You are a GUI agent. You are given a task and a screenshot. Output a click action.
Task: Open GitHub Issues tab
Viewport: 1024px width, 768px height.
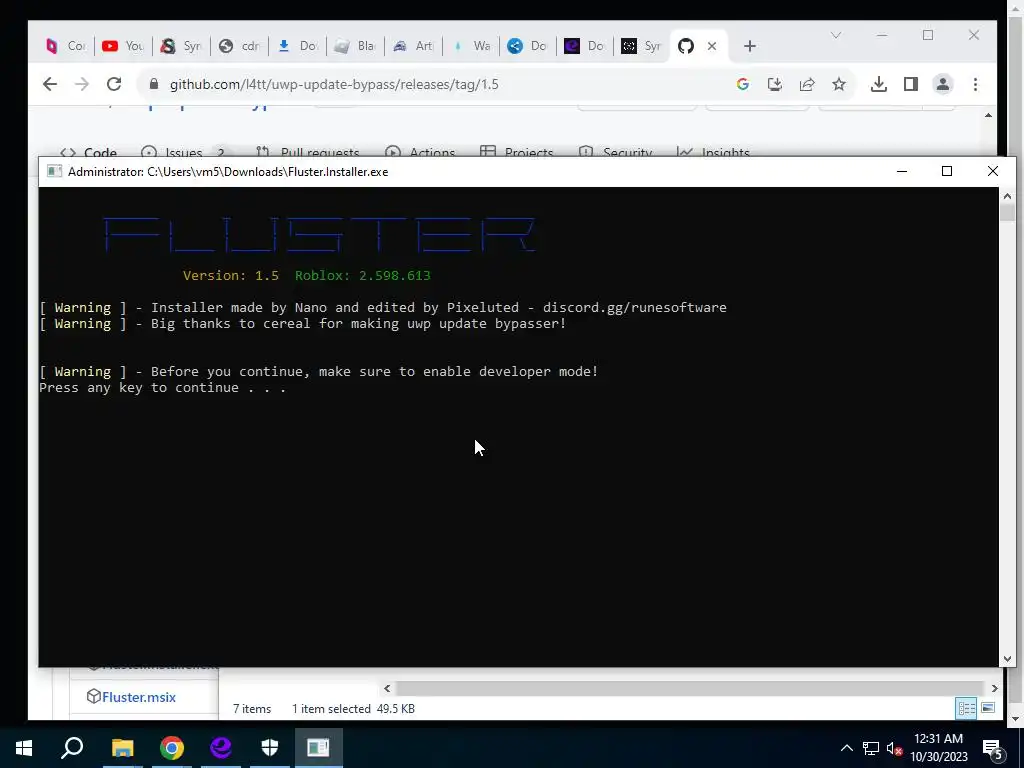coord(183,152)
